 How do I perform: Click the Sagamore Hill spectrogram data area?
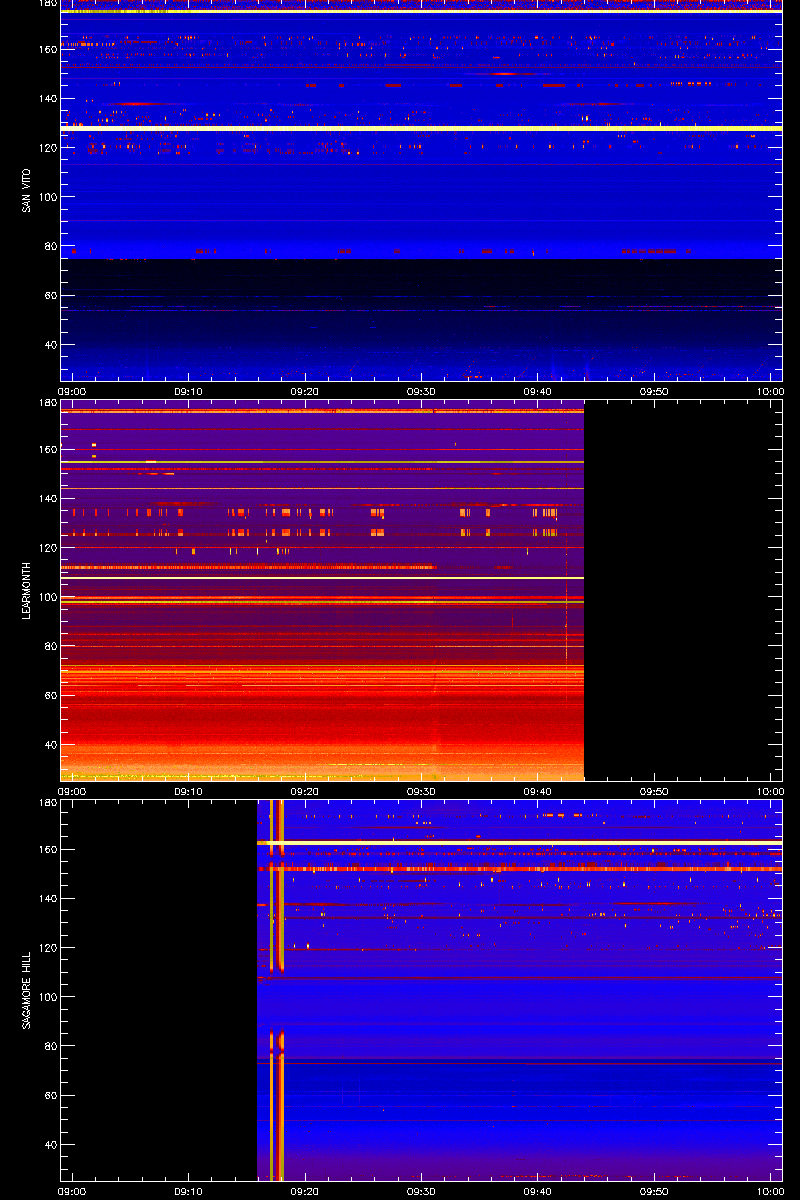[x=520, y=990]
